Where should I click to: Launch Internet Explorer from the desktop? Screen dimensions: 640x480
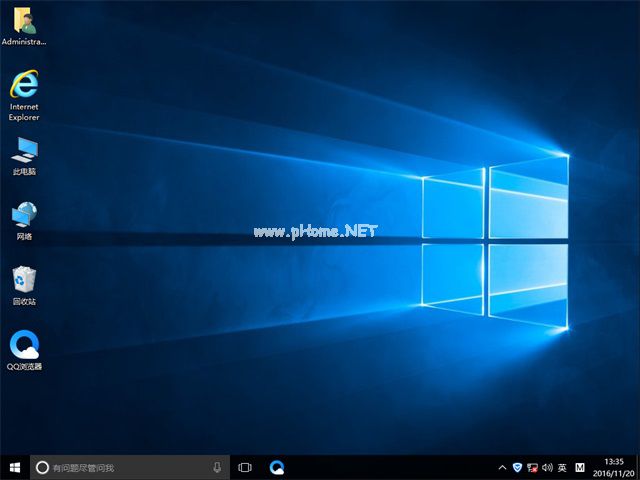[x=24, y=95]
